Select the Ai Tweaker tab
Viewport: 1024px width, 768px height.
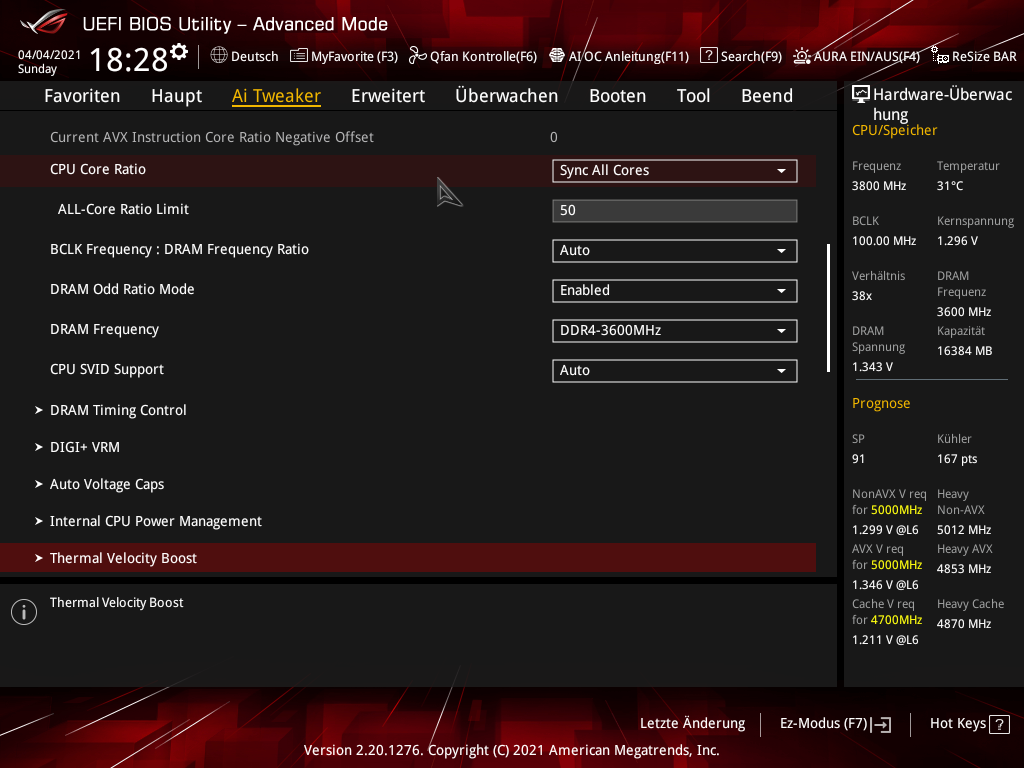click(x=276, y=96)
